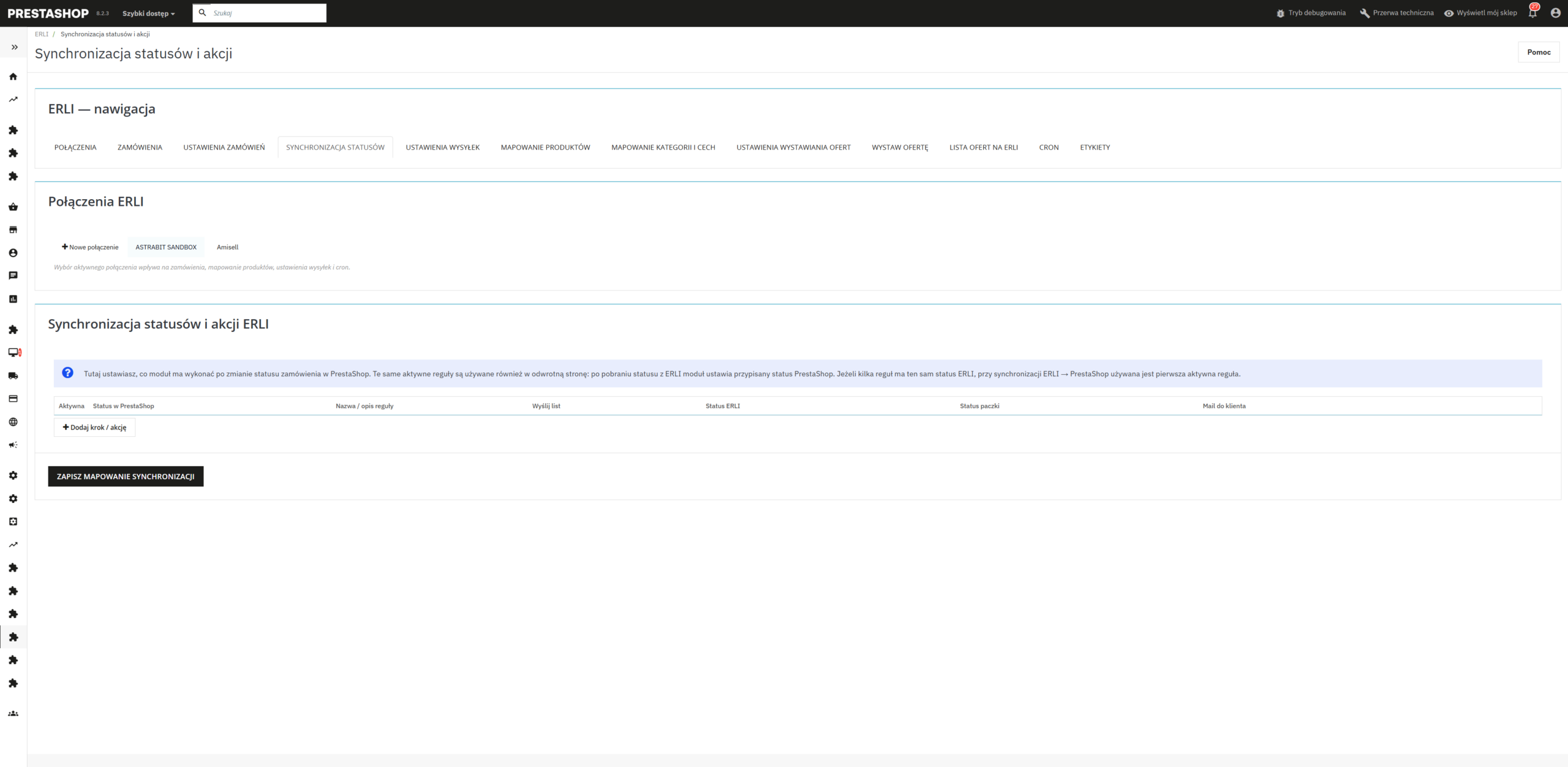Open MAPOWANIE KATEGORII I CECH tab
1568x767 pixels.
pyautogui.click(x=663, y=147)
